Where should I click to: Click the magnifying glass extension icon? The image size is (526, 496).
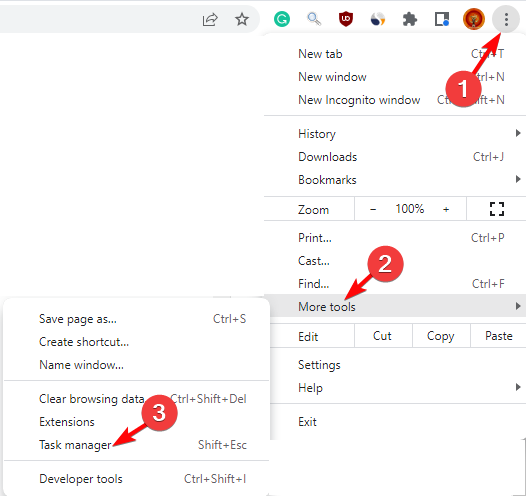tap(314, 19)
